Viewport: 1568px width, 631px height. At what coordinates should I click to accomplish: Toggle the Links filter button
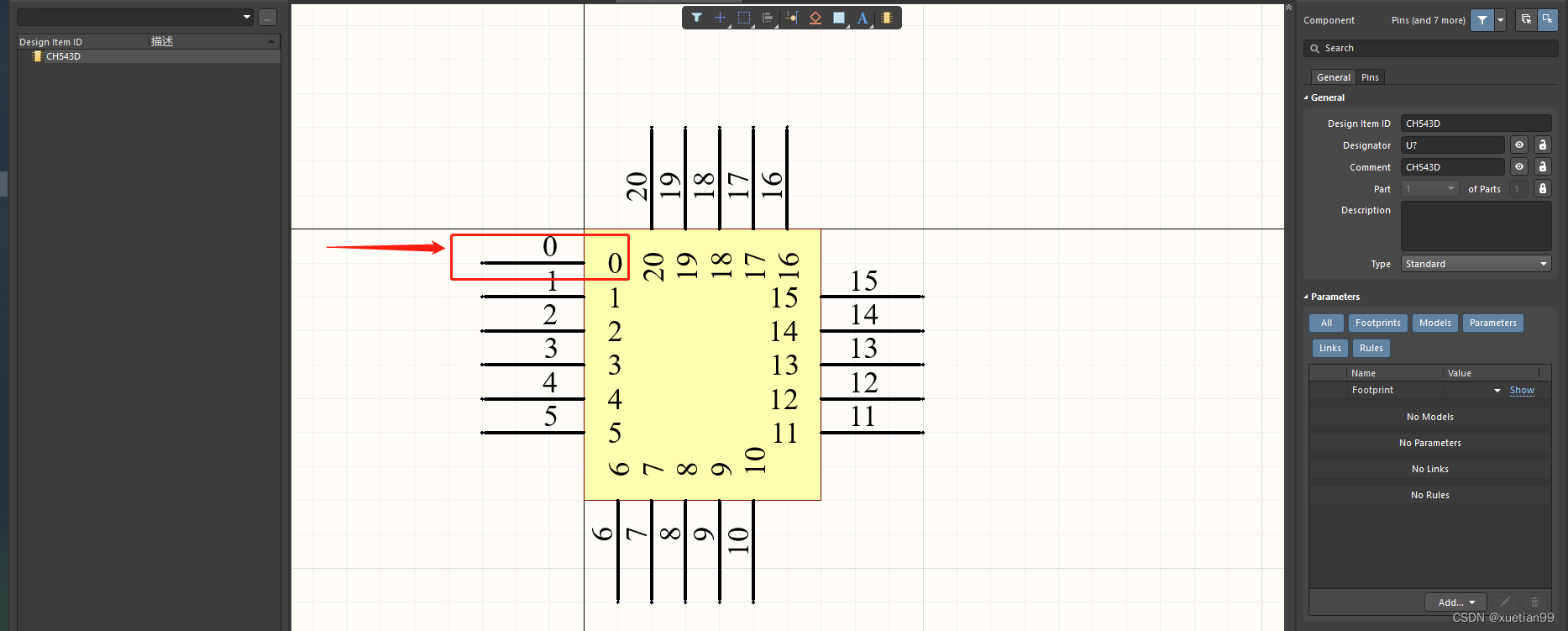coord(1329,348)
